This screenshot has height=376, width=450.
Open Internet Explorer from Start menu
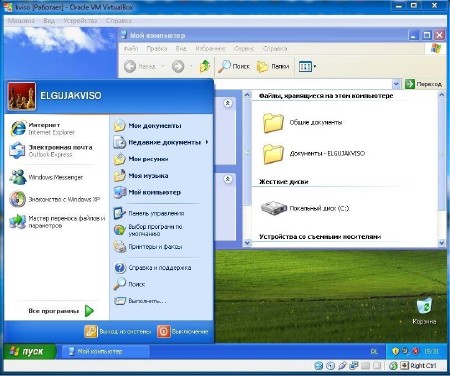pos(43,129)
